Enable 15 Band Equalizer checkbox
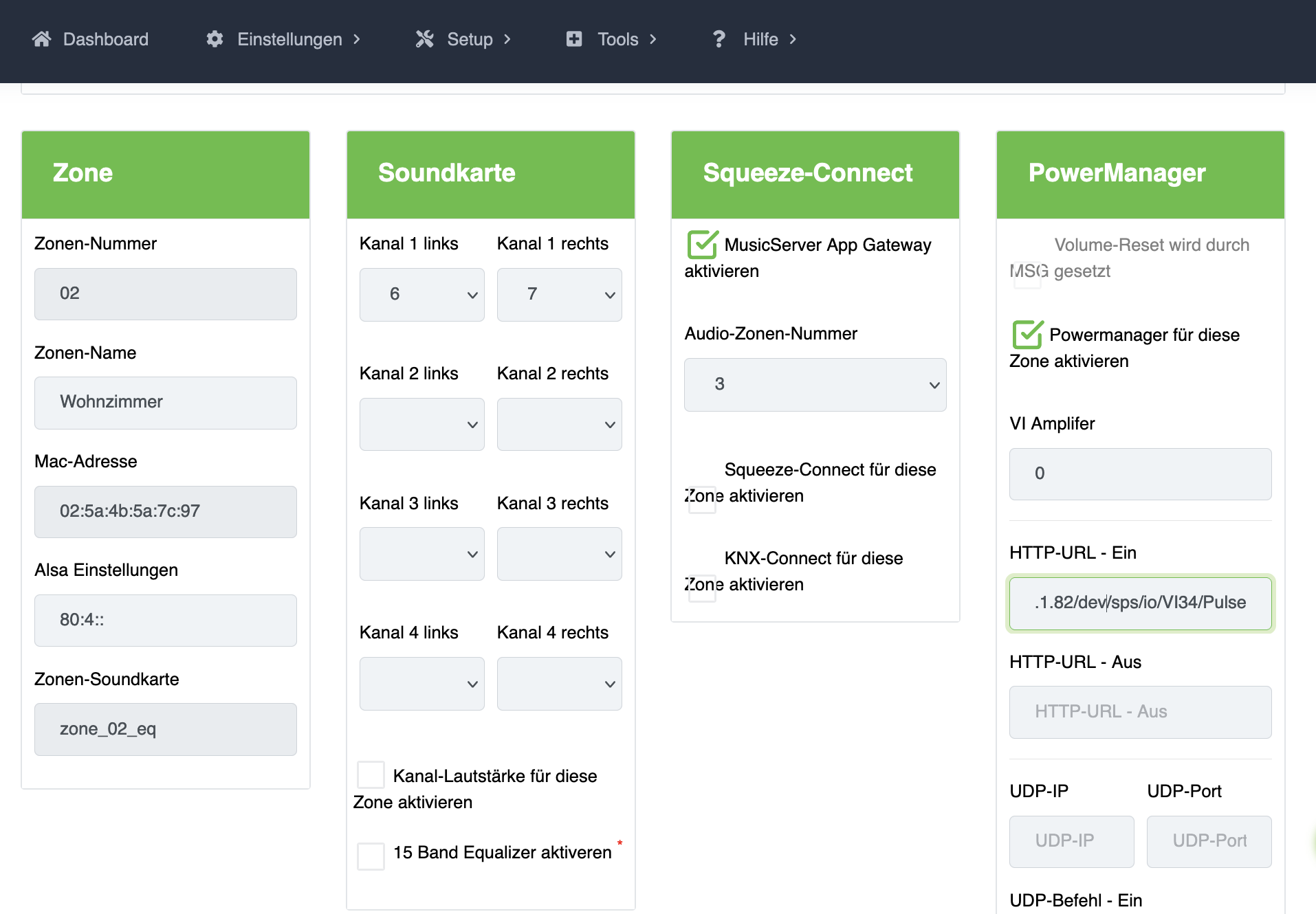The image size is (1316, 914). [x=371, y=856]
